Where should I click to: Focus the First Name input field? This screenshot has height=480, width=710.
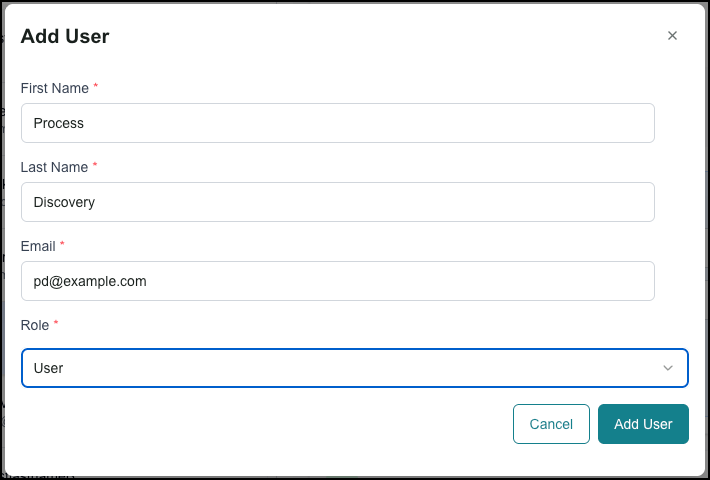coord(338,123)
